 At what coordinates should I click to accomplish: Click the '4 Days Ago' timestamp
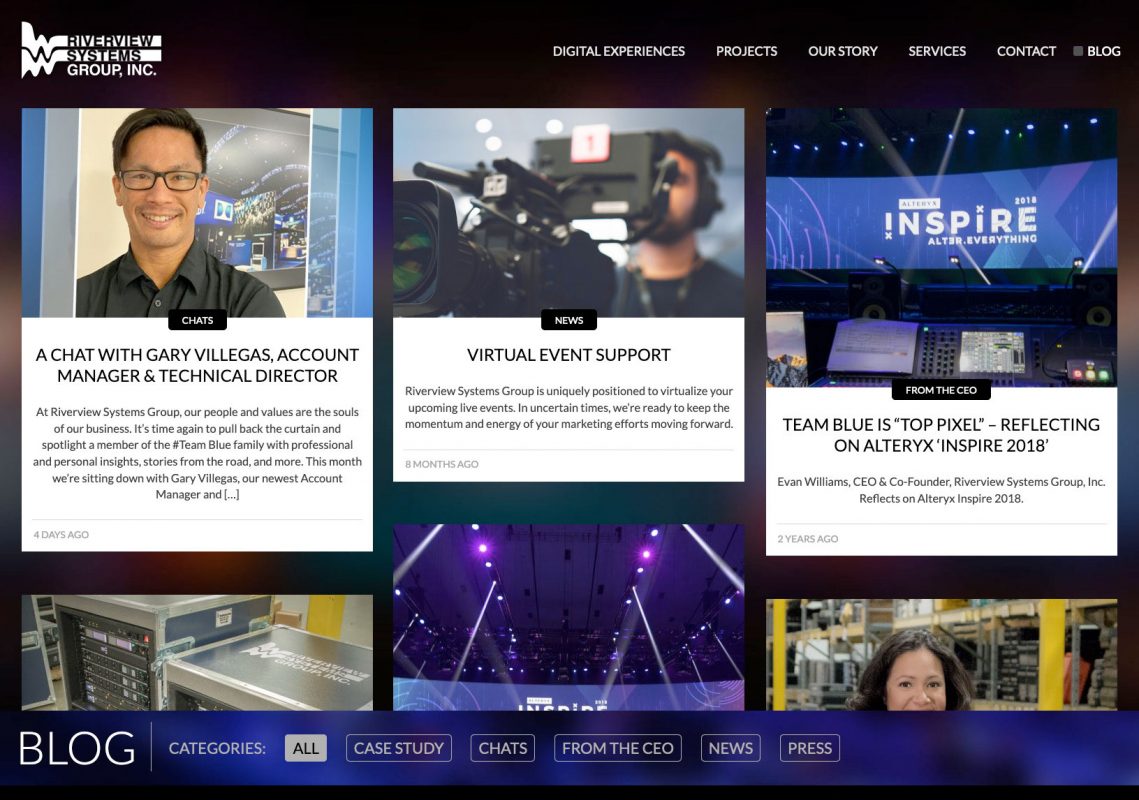(61, 535)
